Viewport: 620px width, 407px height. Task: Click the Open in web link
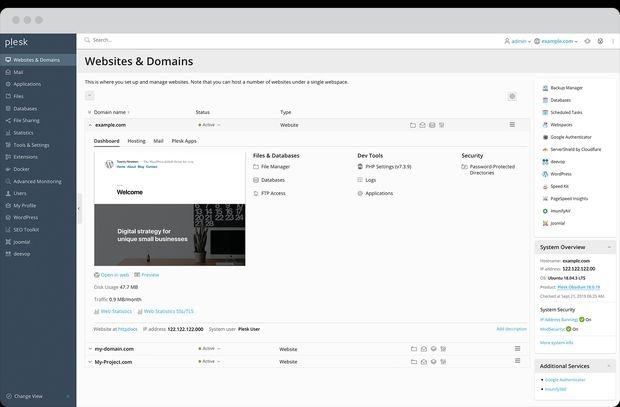pyautogui.click(x=115, y=274)
